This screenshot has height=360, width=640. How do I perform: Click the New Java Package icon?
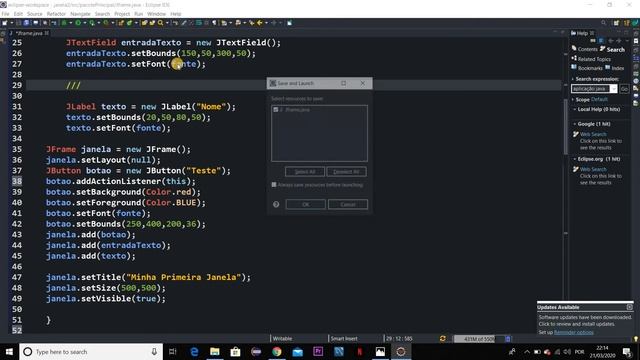pyautogui.click(x=121, y=23)
